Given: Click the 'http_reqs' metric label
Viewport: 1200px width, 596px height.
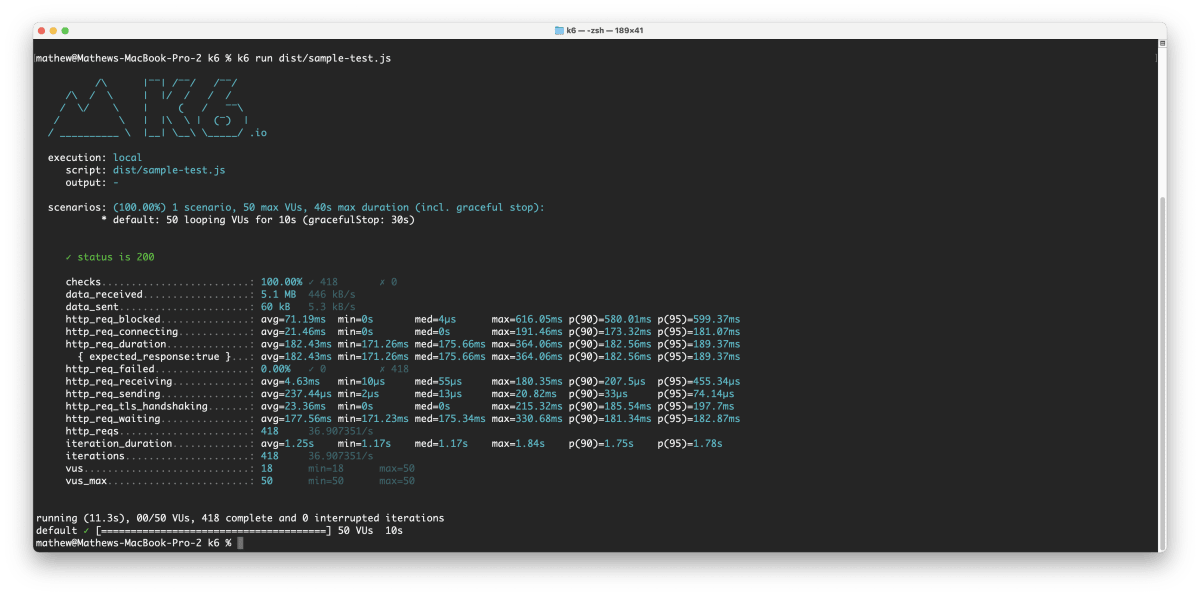Looking at the screenshot, I should coord(92,430).
